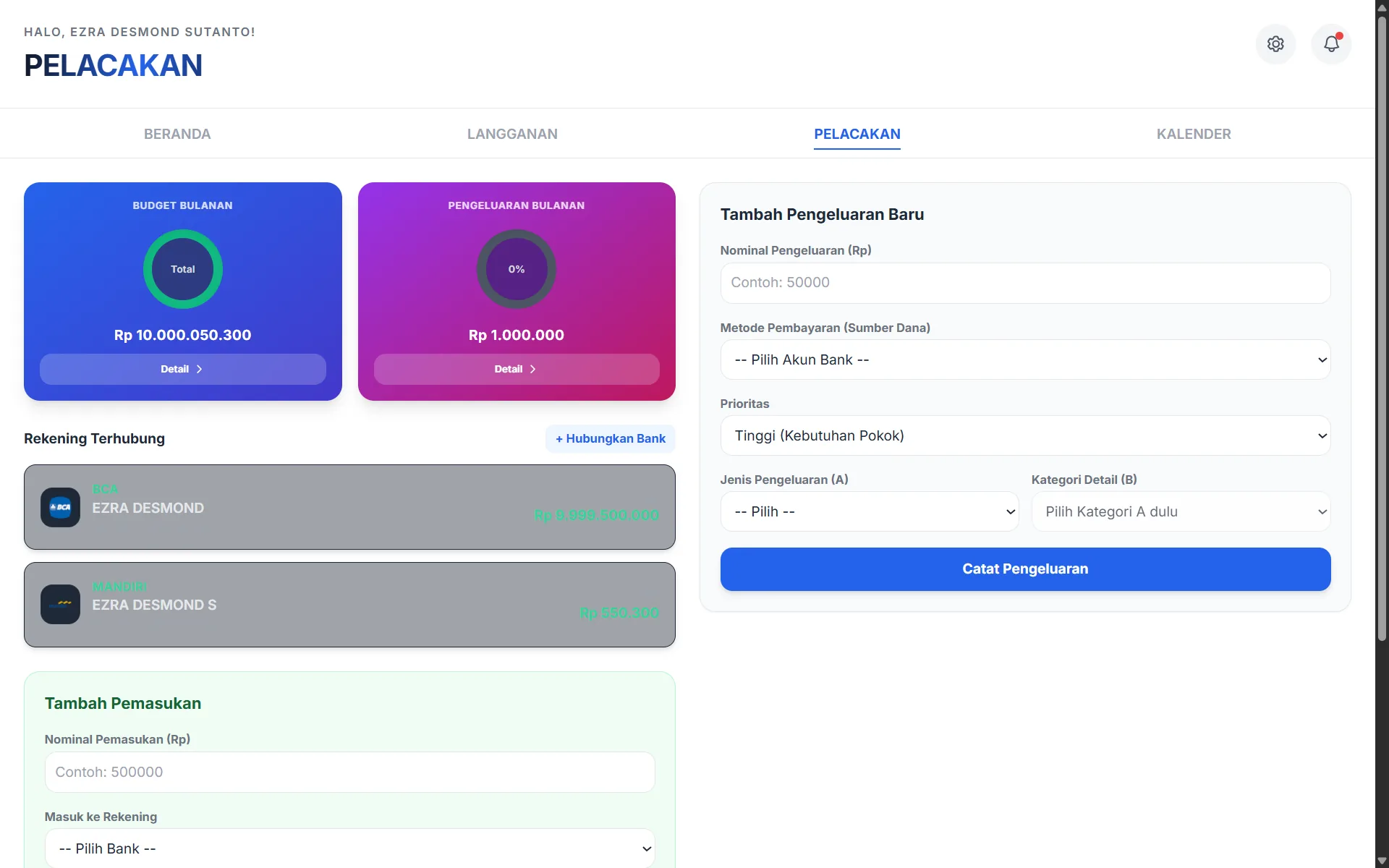Click the + Hubungkan Bank button
The height and width of the screenshot is (868, 1389).
[x=611, y=438]
